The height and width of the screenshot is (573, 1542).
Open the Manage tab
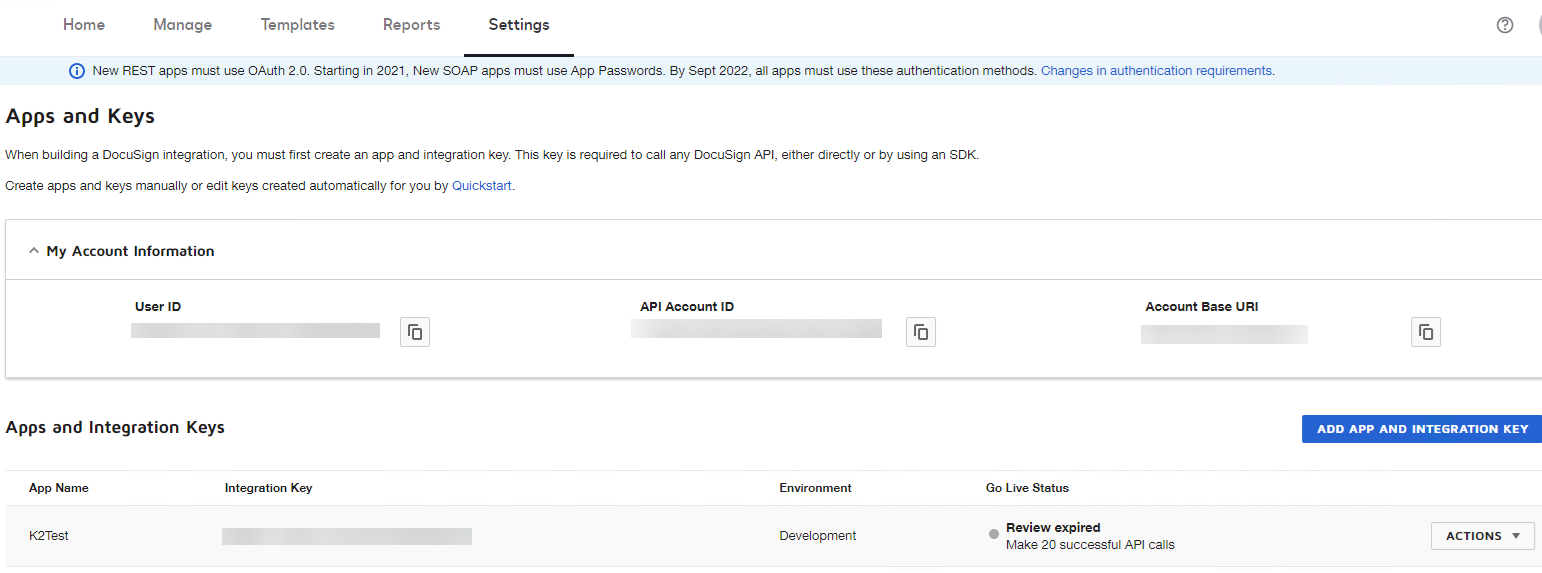[183, 25]
